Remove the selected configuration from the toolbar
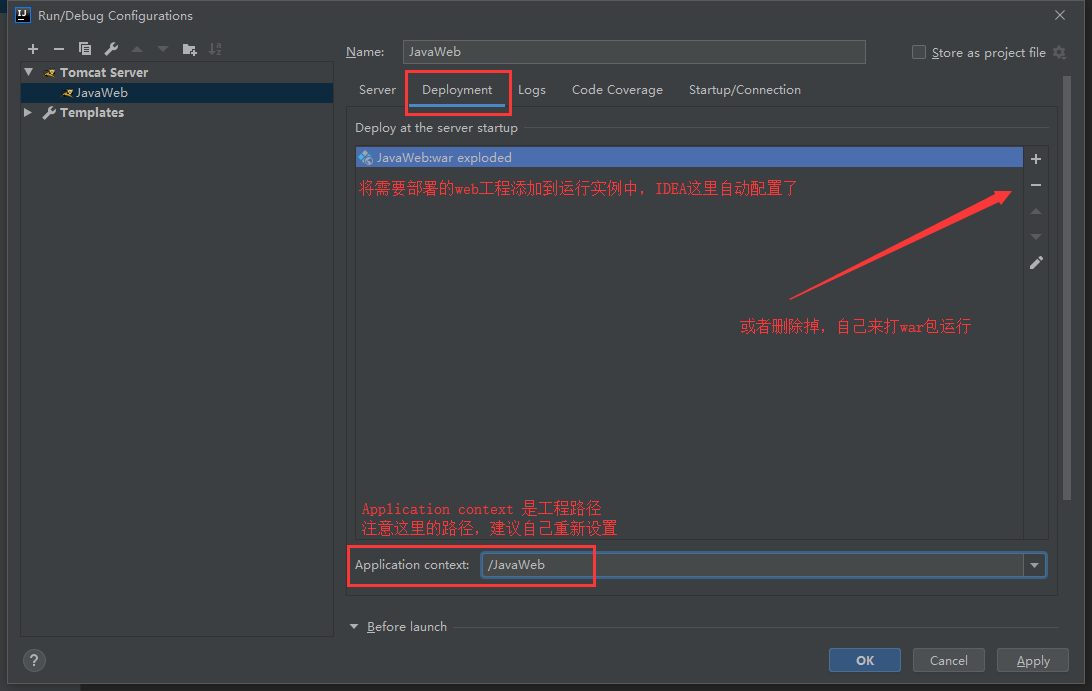Screen dimensions: 1092x691 coord(58,49)
